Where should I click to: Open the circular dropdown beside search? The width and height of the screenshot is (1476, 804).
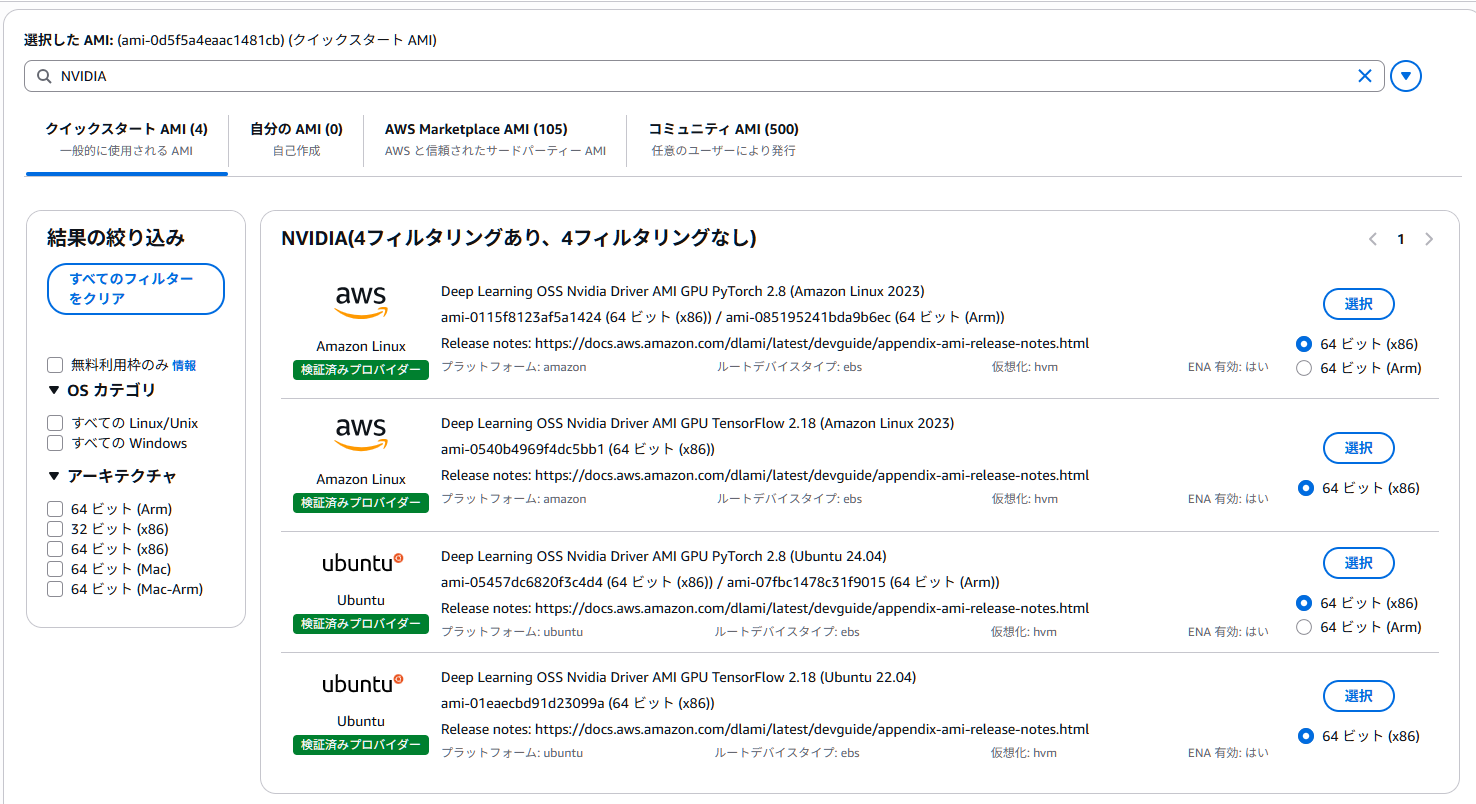click(1406, 76)
